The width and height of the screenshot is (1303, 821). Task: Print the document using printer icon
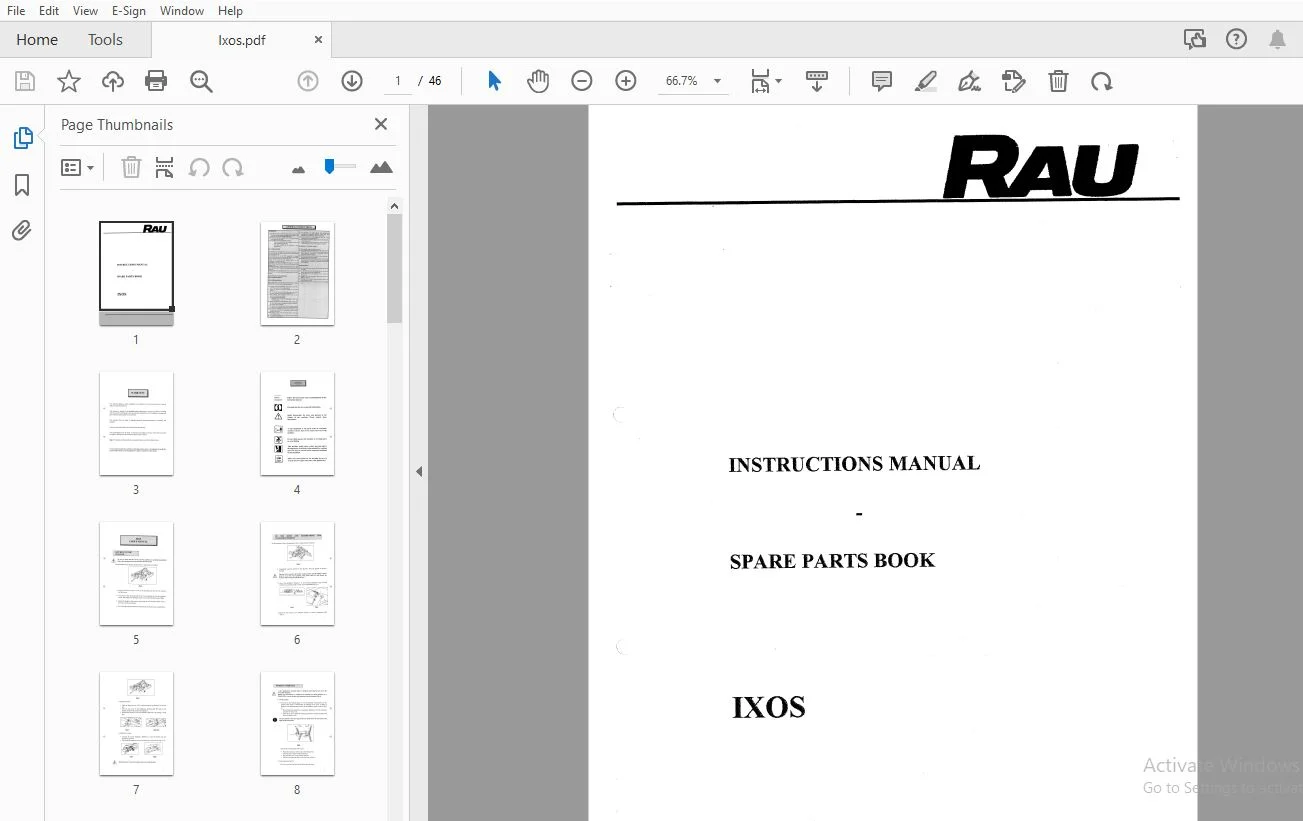tap(156, 82)
